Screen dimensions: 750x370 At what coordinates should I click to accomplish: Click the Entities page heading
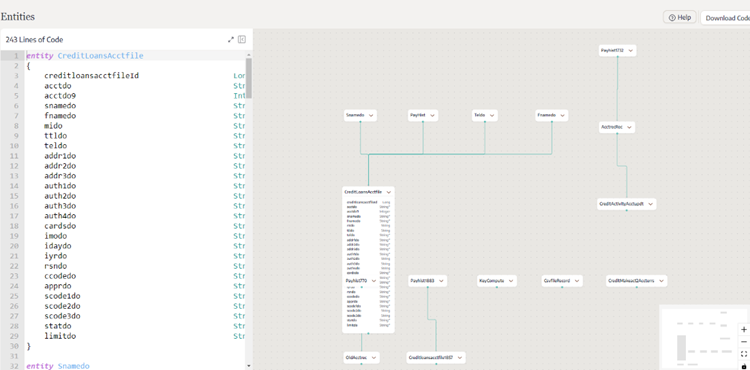point(18,17)
